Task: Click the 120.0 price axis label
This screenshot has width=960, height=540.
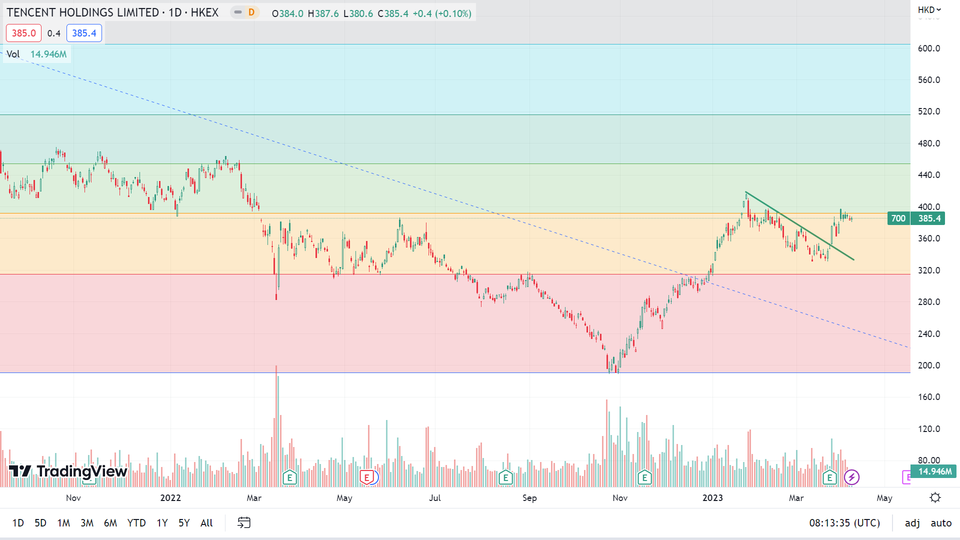Action: point(929,429)
